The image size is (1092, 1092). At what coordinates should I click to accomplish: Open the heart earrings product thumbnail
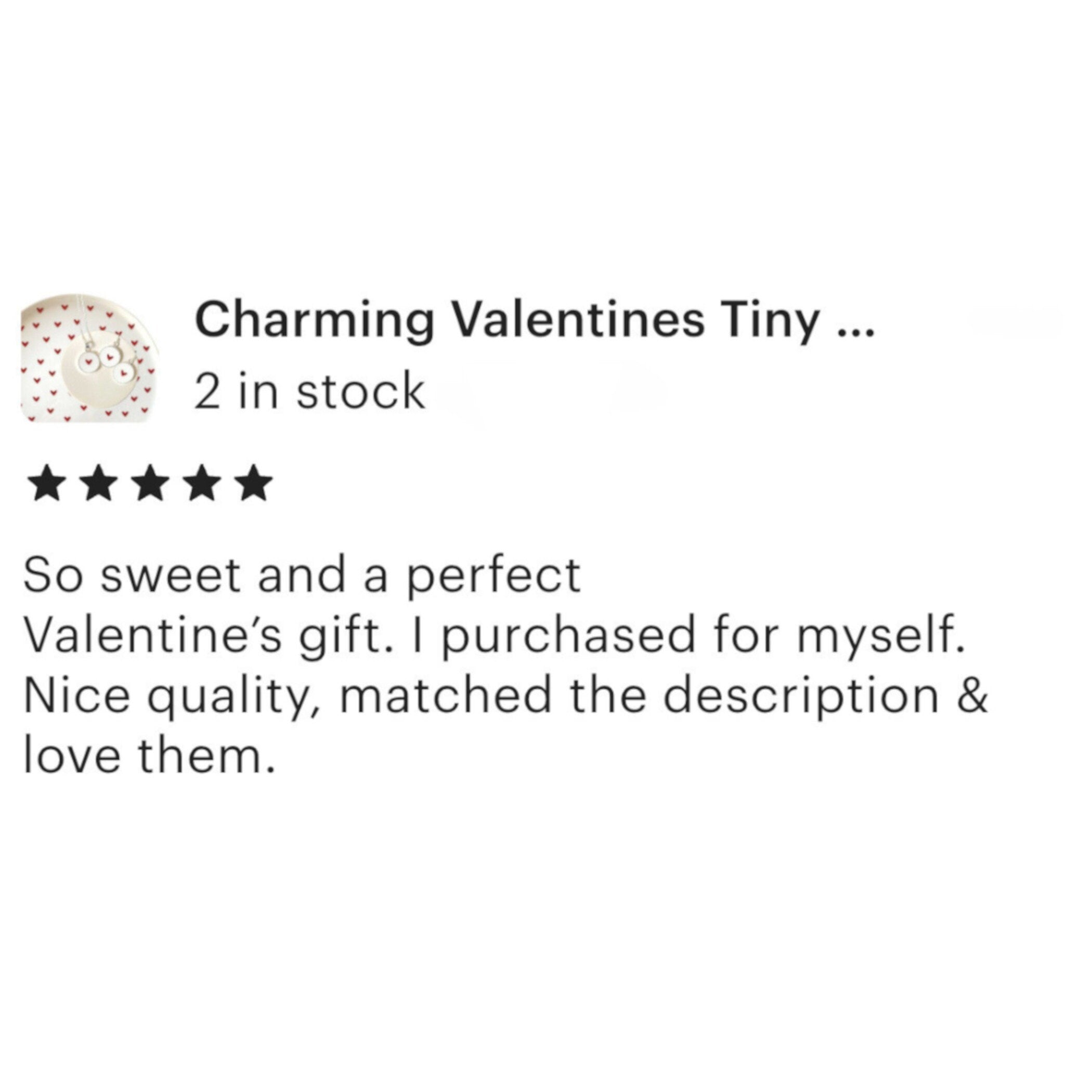pos(89,358)
